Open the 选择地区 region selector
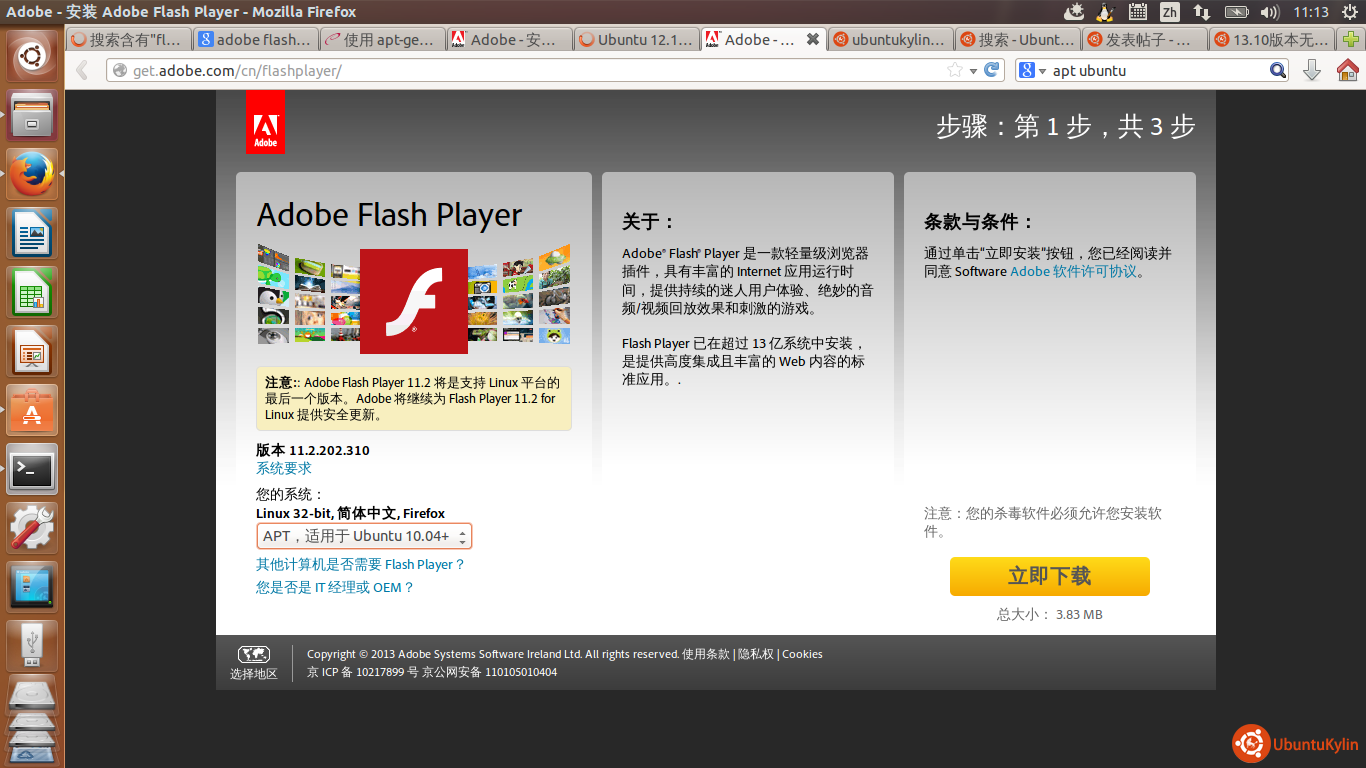 pyautogui.click(x=254, y=663)
